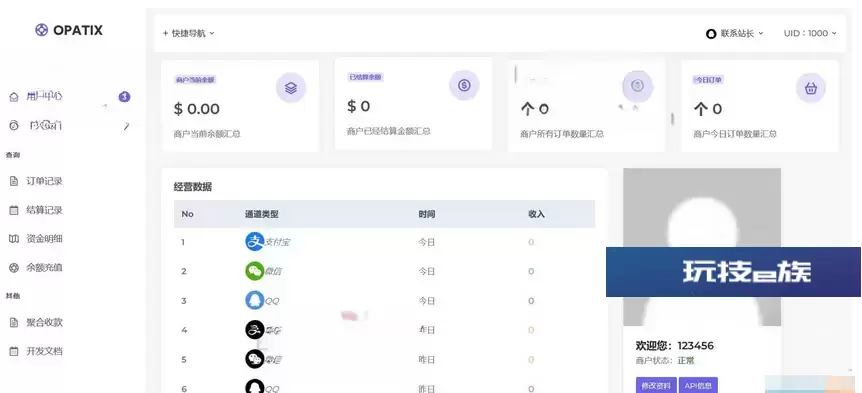Click the 通道类型 column header
The width and height of the screenshot is (862, 393).
[262, 214]
